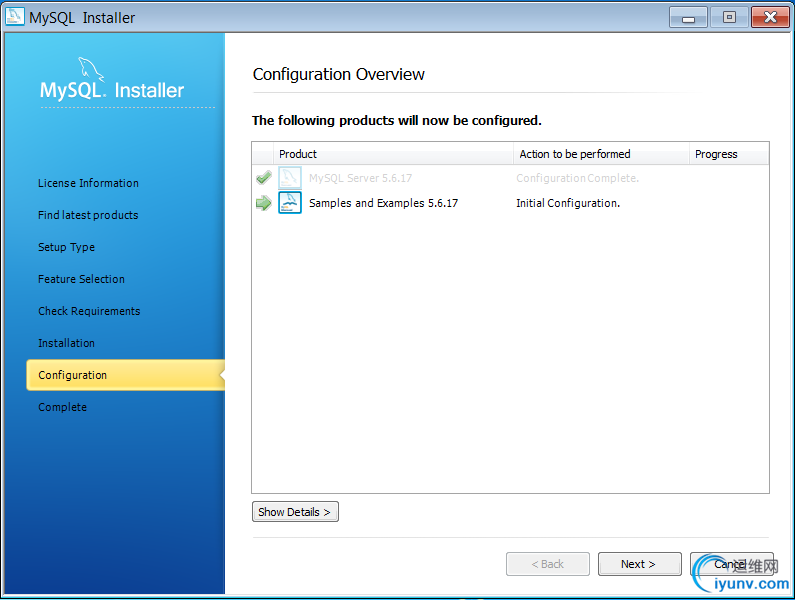Screen dimensions: 795x600
Task: Select the highlighted Configuration step
Action: click(x=126, y=375)
